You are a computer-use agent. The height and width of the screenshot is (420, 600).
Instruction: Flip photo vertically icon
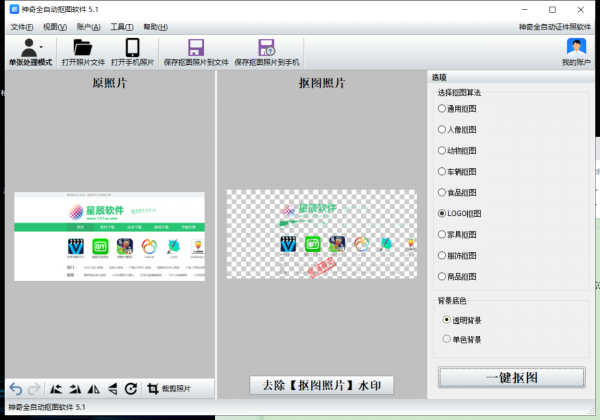(112, 389)
